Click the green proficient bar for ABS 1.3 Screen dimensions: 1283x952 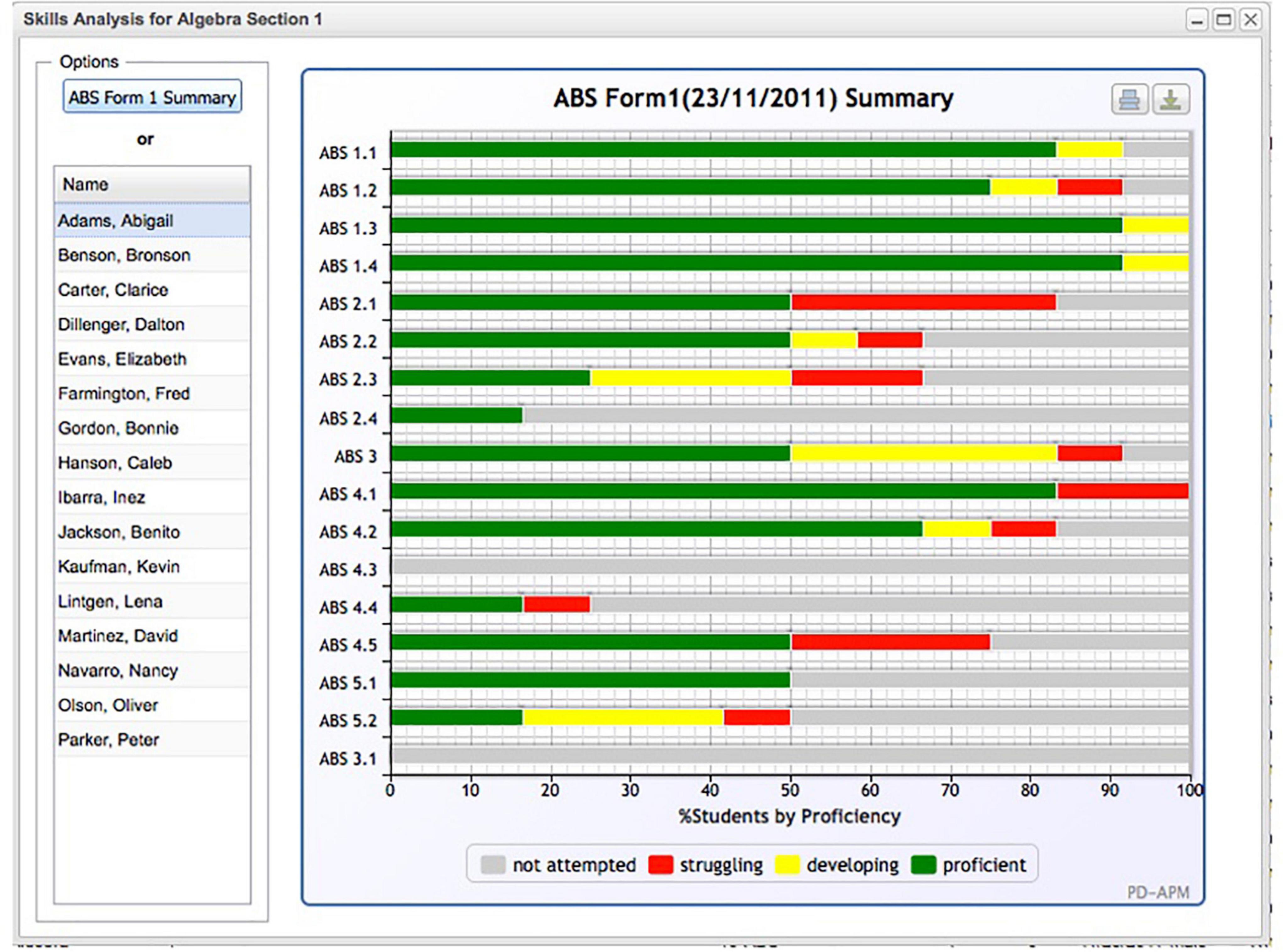(x=757, y=225)
